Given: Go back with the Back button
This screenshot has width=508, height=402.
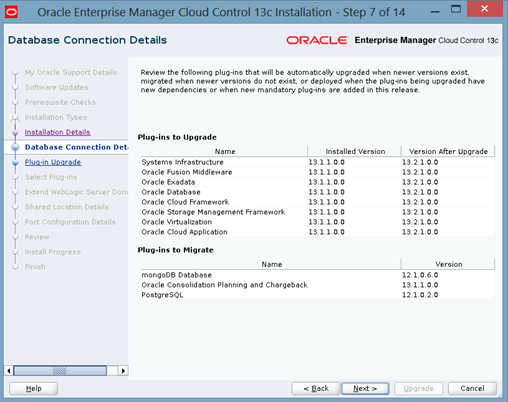Looking at the screenshot, I should pos(316,388).
